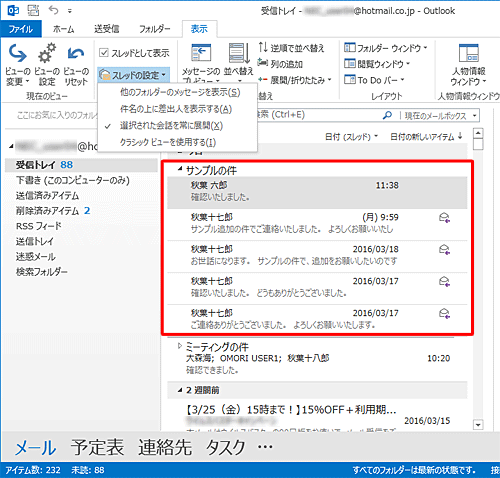
Task: Select 送信トレイ folder
Action: [x=35, y=241]
